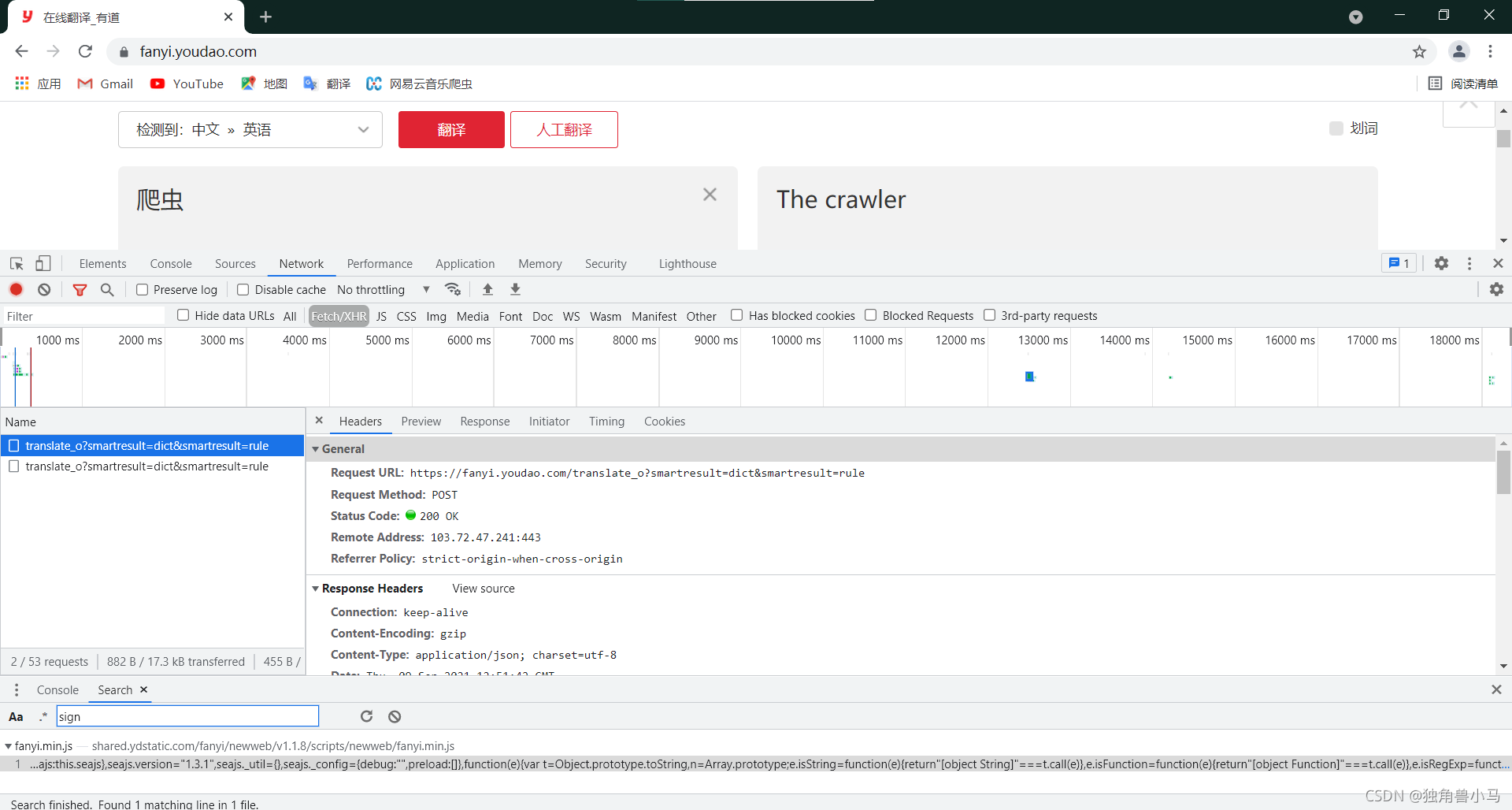Enable the Disable cache checkbox
This screenshot has height=810, width=1512.
tap(243, 290)
